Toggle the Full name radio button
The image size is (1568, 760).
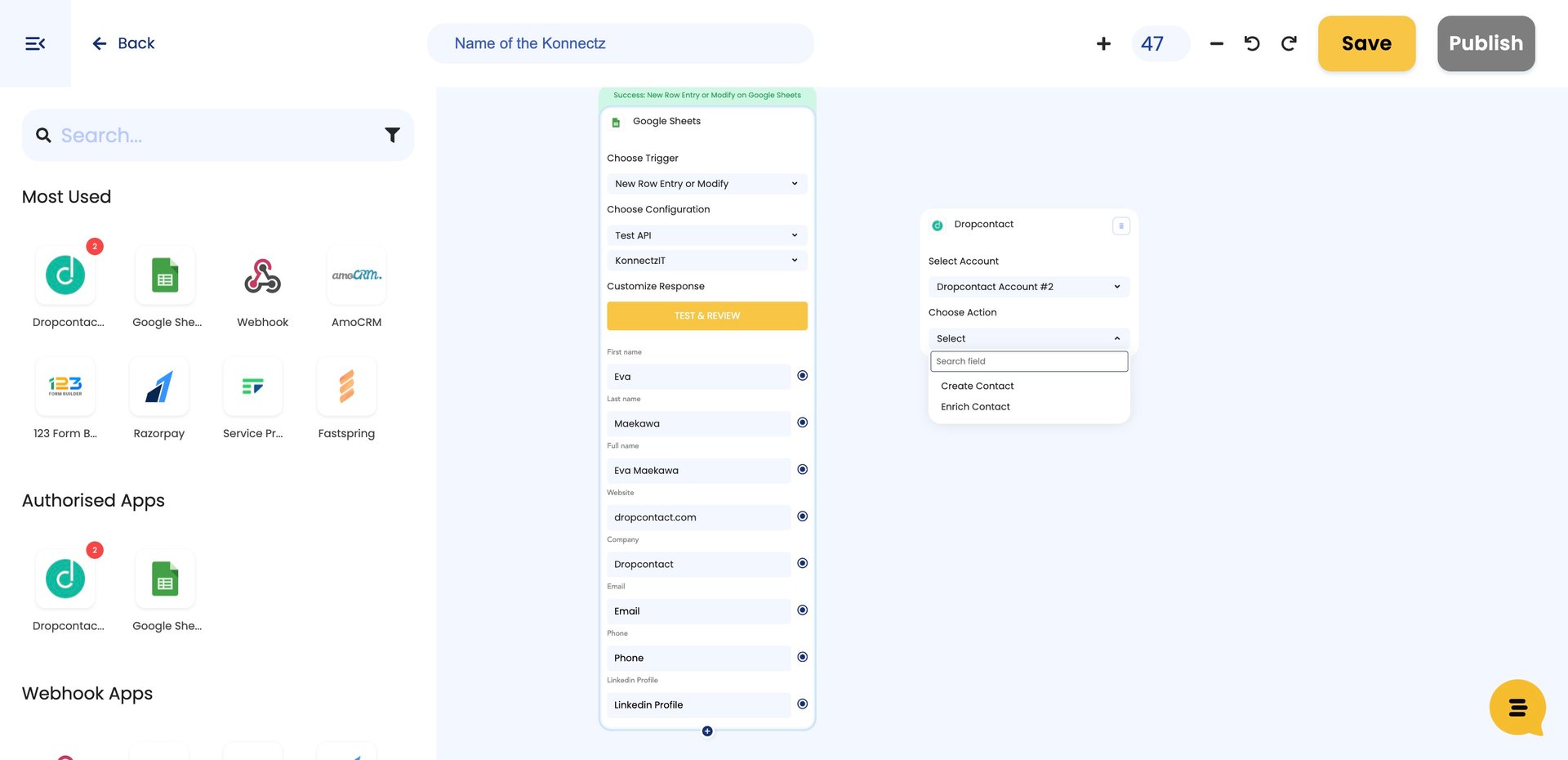(x=803, y=469)
